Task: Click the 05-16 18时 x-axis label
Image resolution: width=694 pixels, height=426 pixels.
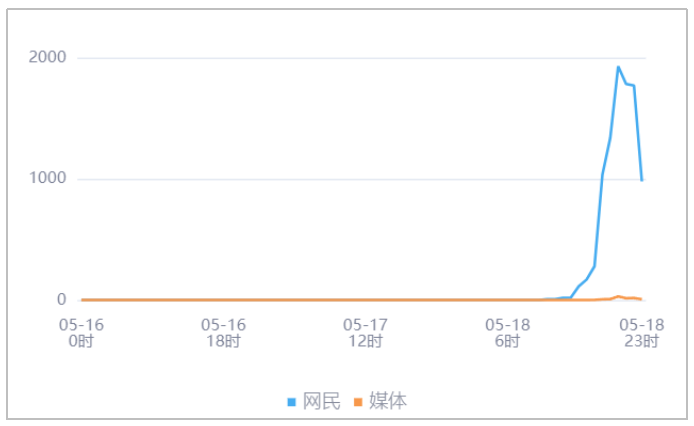Action: pyautogui.click(x=223, y=333)
